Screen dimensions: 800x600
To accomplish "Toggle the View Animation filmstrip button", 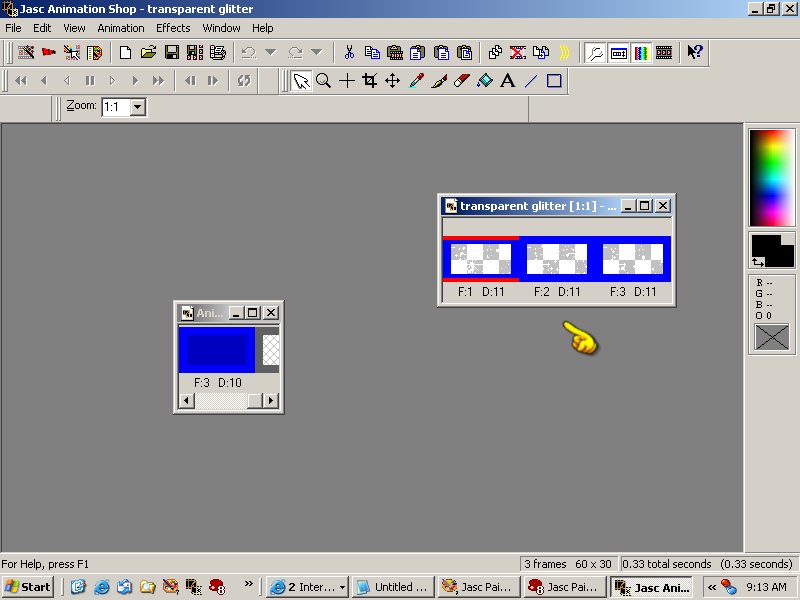I will 663,52.
